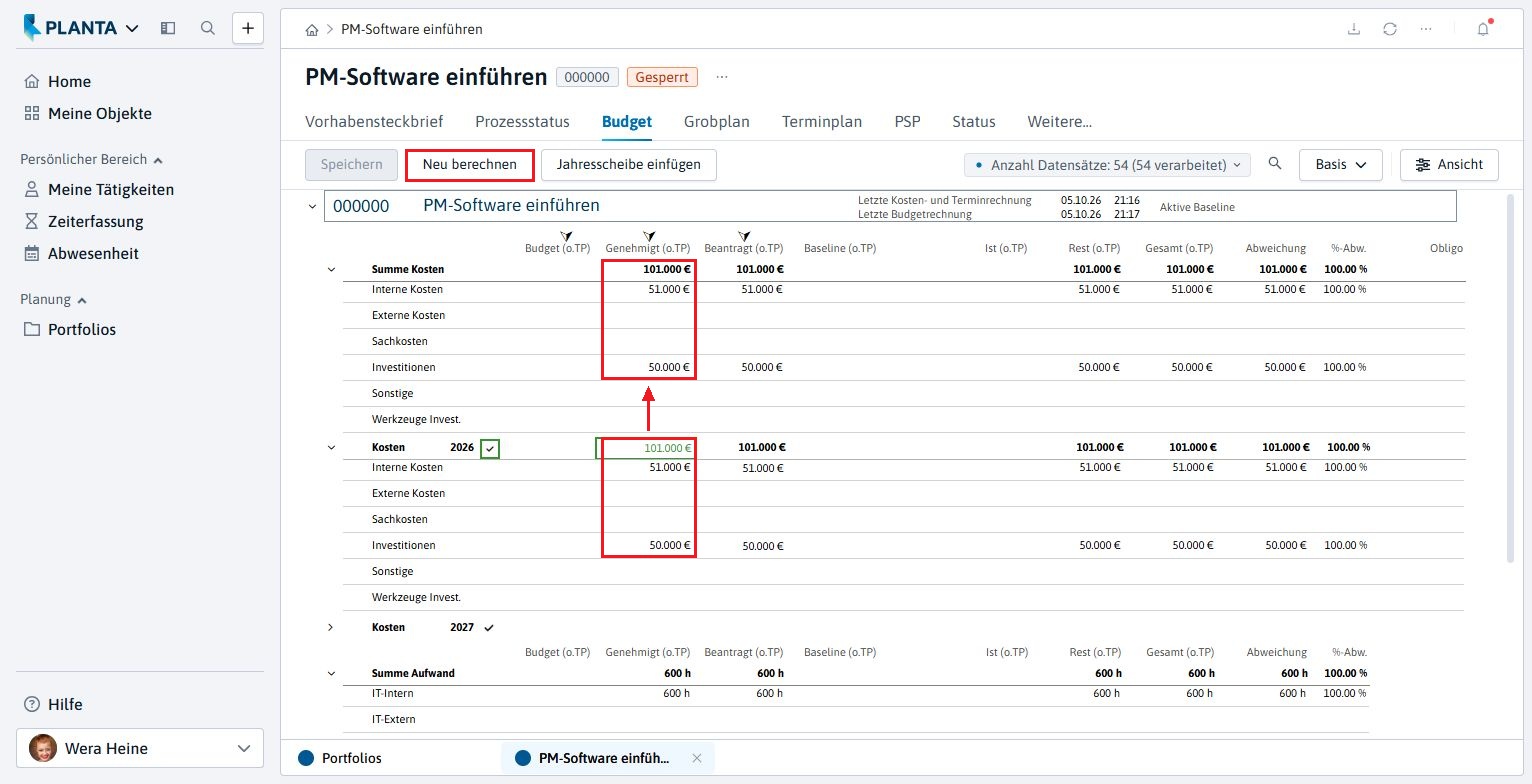The width and height of the screenshot is (1532, 784).
Task: Click the filter icon above Beantragt column
Action: pyautogui.click(x=744, y=235)
